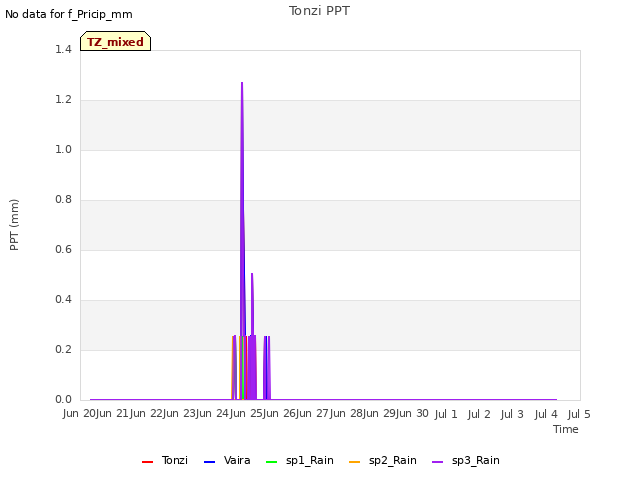Click the second purple peak near 0.5 mm

pyautogui.click(x=252, y=274)
